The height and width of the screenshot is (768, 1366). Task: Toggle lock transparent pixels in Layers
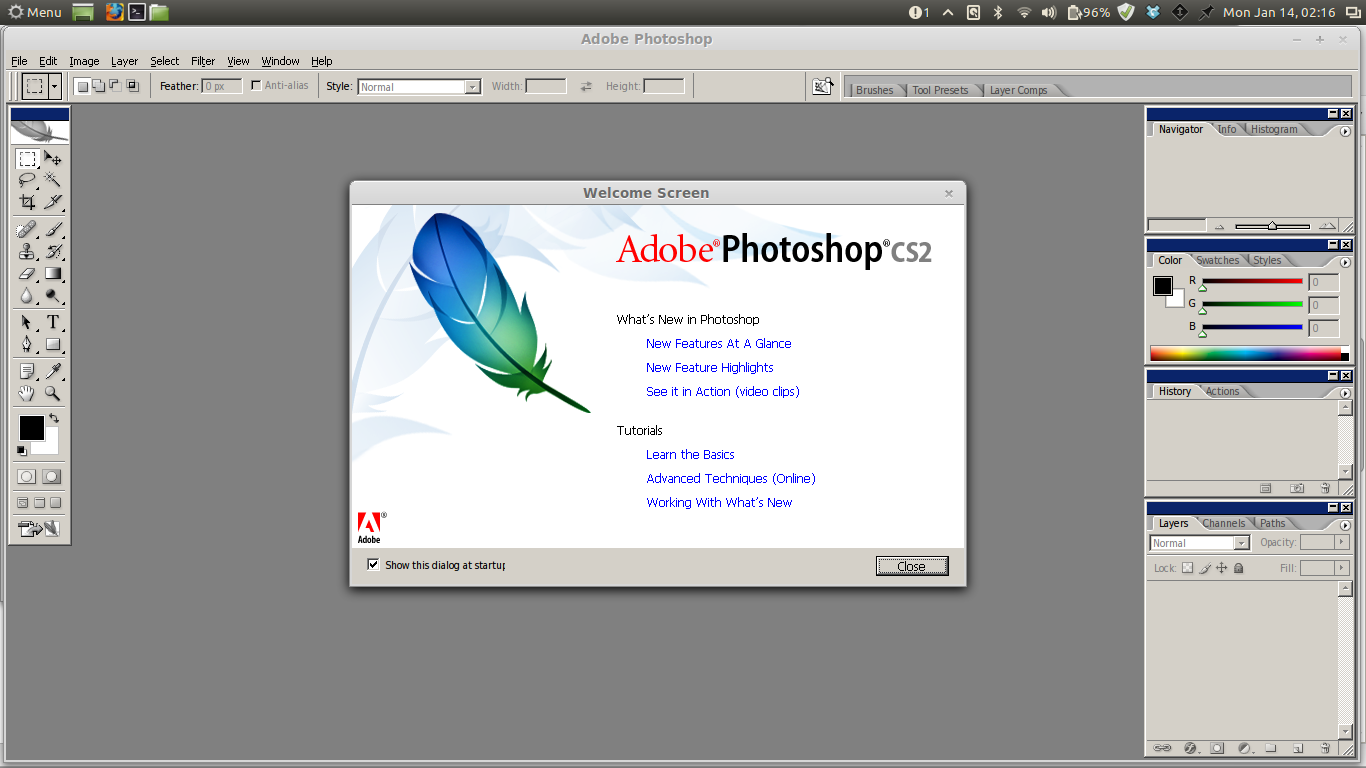pos(1188,568)
